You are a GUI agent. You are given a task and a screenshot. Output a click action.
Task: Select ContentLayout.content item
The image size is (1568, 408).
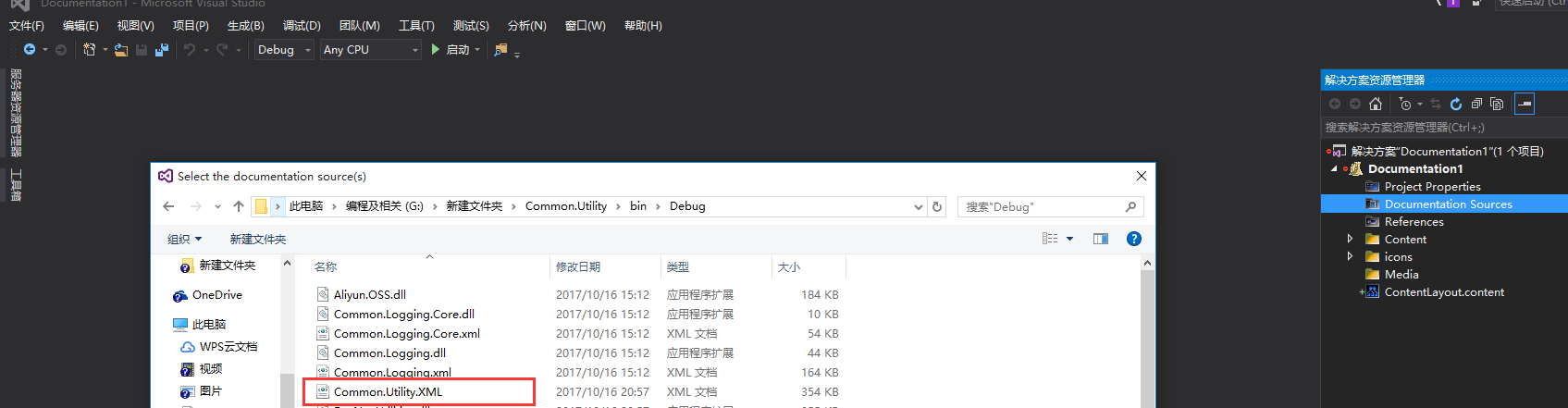pyautogui.click(x=1443, y=291)
